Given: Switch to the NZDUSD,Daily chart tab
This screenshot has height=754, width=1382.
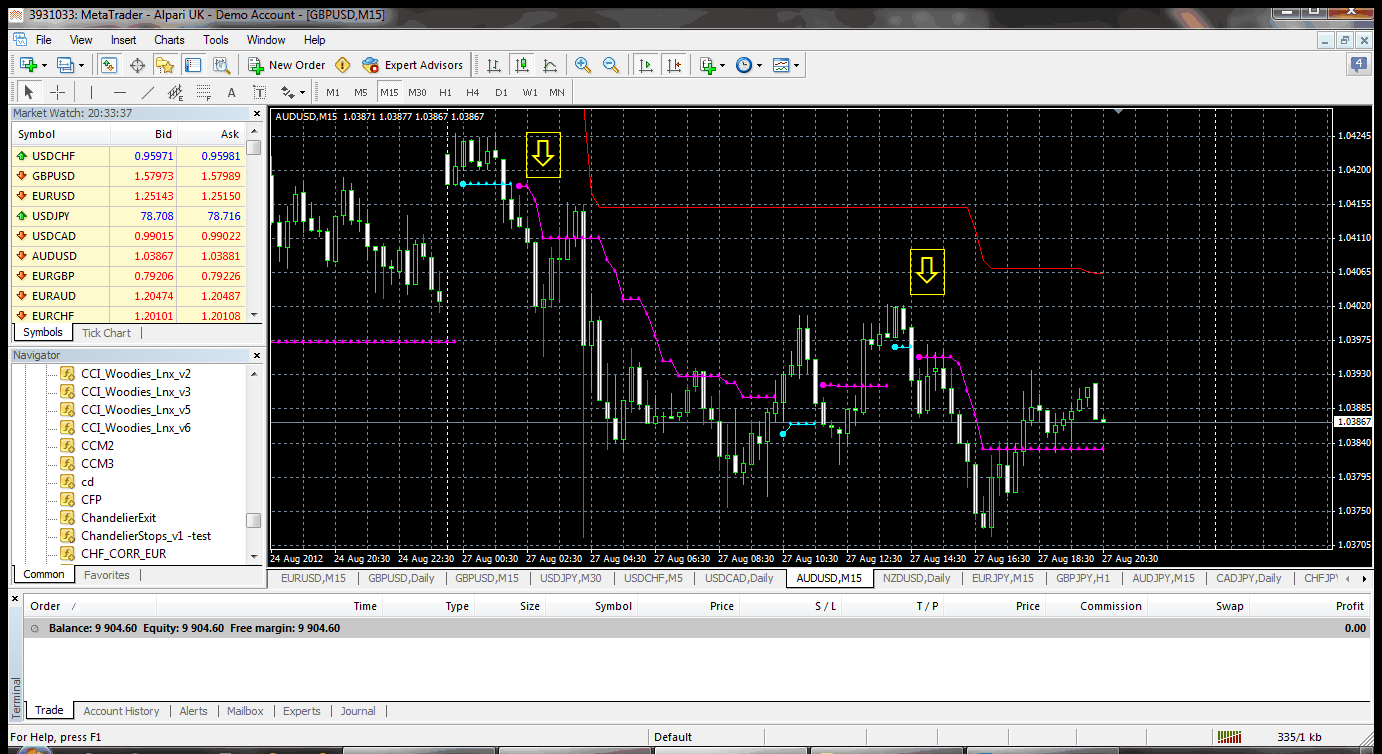Looking at the screenshot, I should (x=917, y=578).
